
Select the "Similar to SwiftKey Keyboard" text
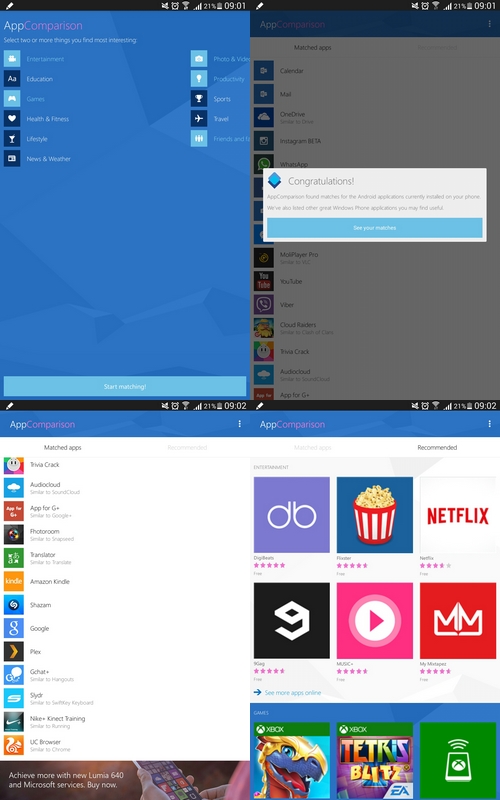pyautogui.click(x=62, y=703)
